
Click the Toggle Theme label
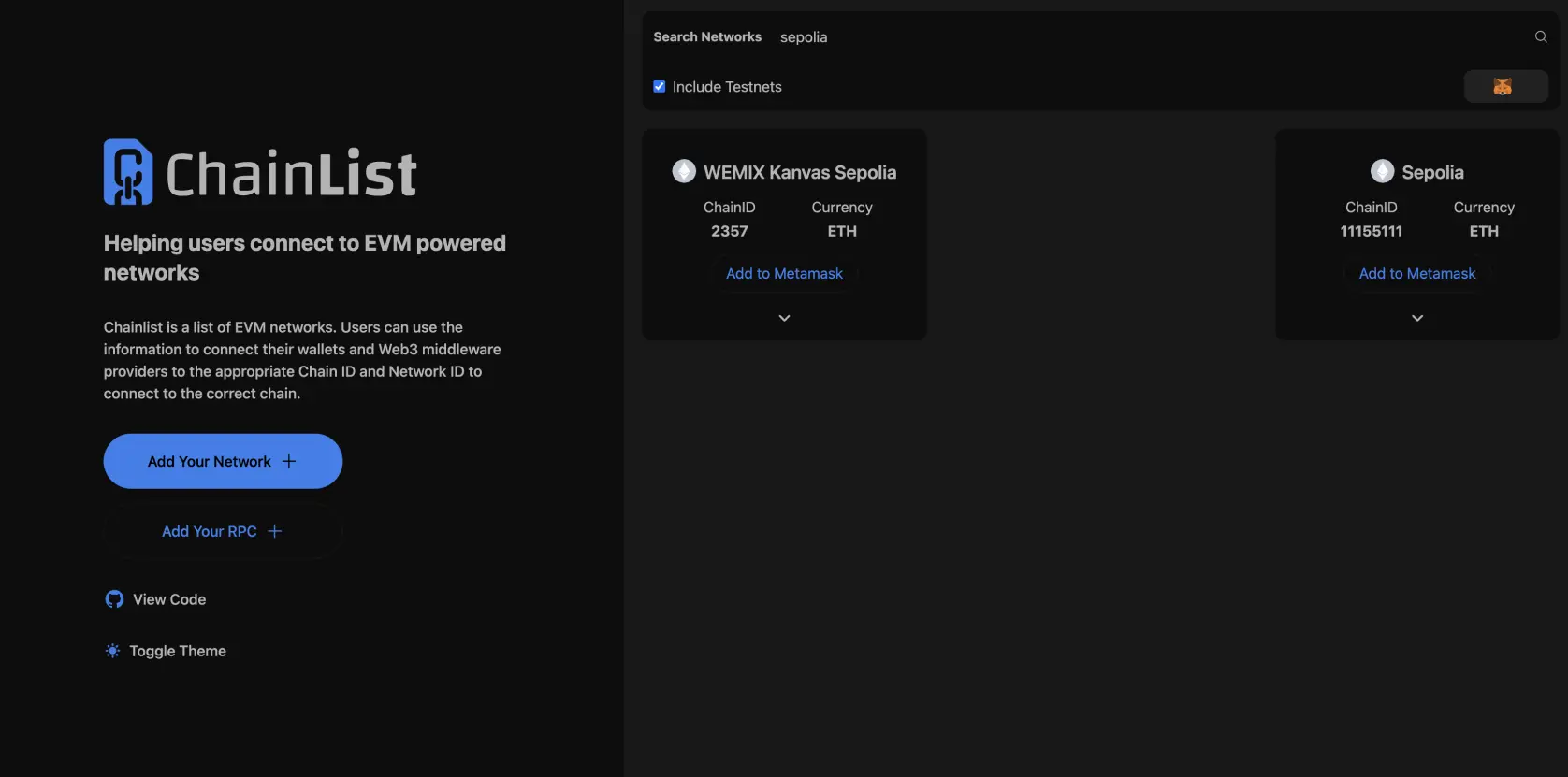point(178,651)
